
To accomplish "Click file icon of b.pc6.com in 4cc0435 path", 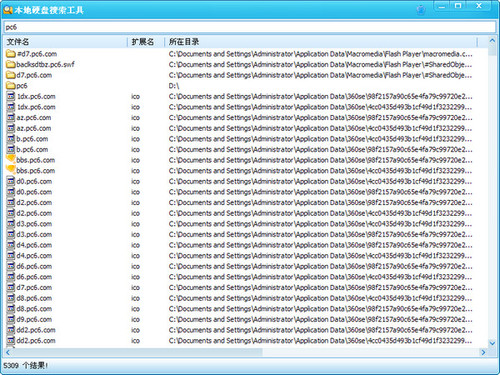I will point(11,139).
